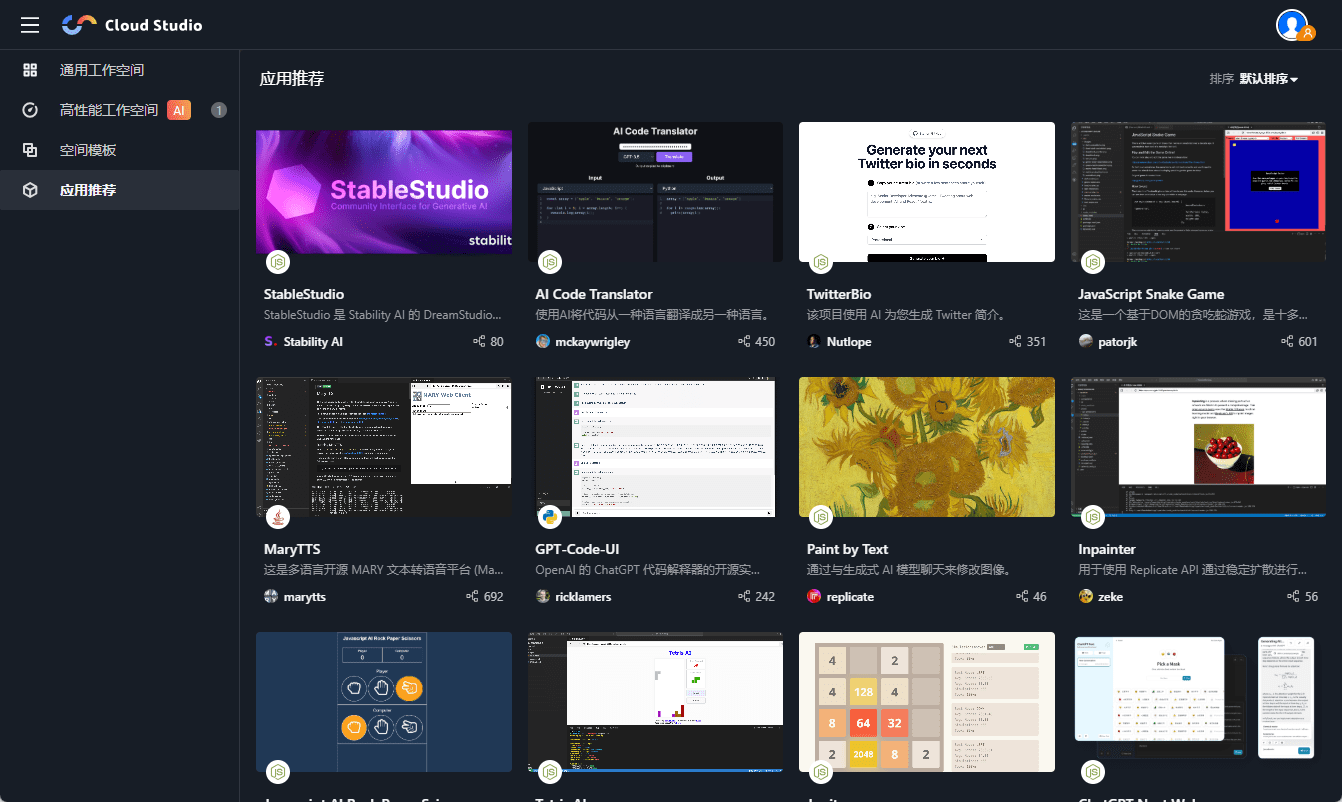1342x802 pixels.
Task: Click the Nutlope author avatar
Action: tap(814, 341)
